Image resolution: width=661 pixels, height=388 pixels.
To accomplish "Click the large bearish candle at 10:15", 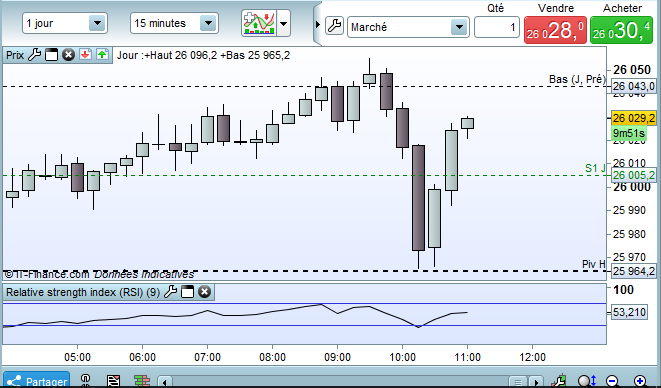I will pos(418,198).
